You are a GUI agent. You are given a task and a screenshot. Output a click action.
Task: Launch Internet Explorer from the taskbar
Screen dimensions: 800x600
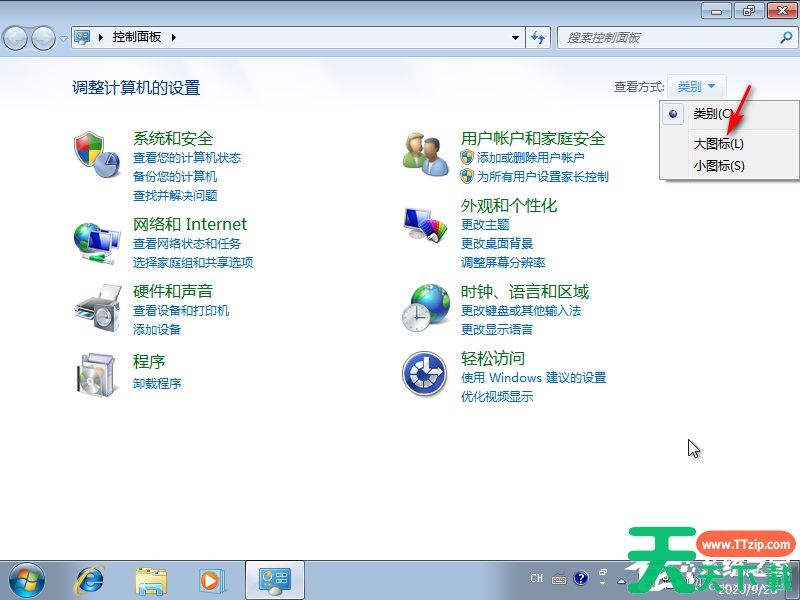(90, 579)
